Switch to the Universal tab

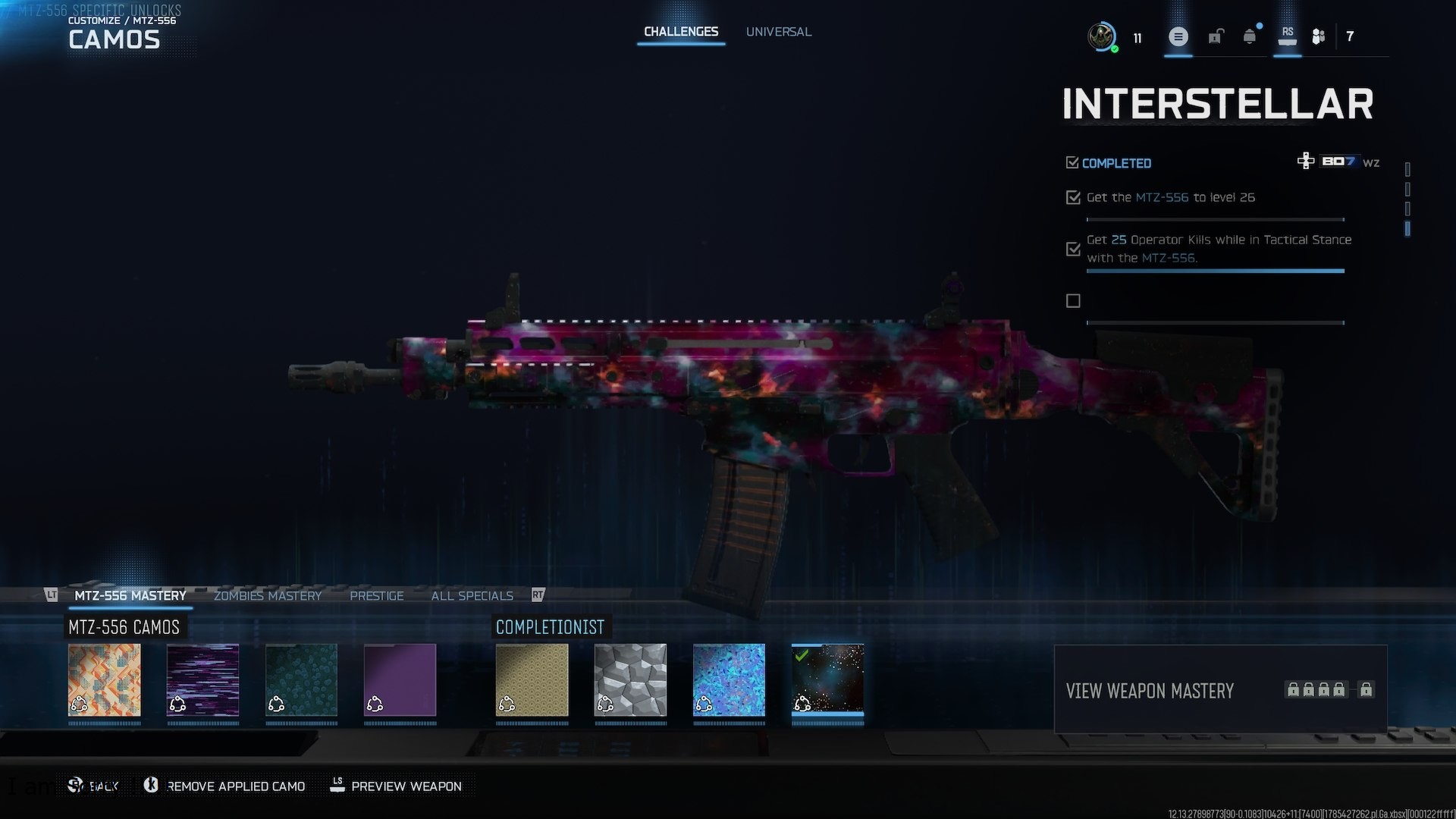(x=779, y=32)
